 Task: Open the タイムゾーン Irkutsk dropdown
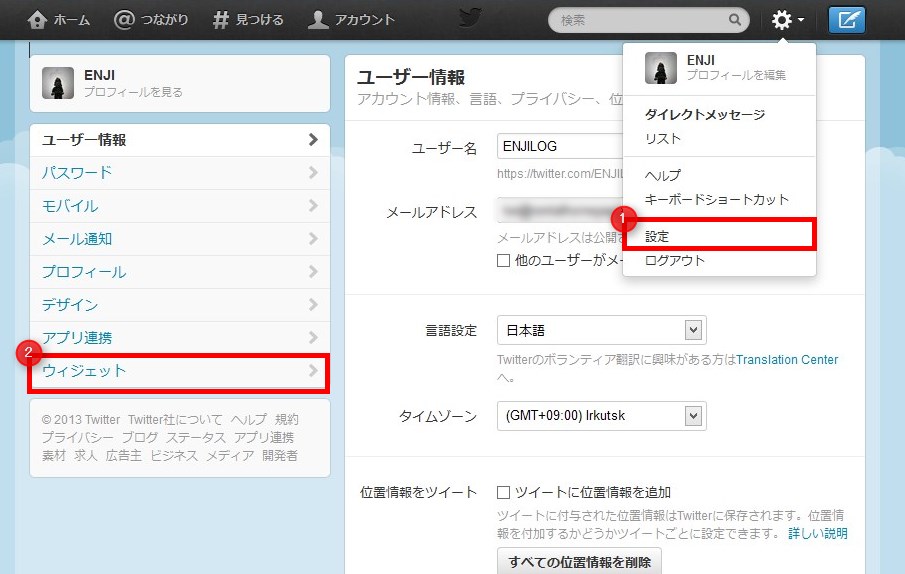tap(601, 416)
